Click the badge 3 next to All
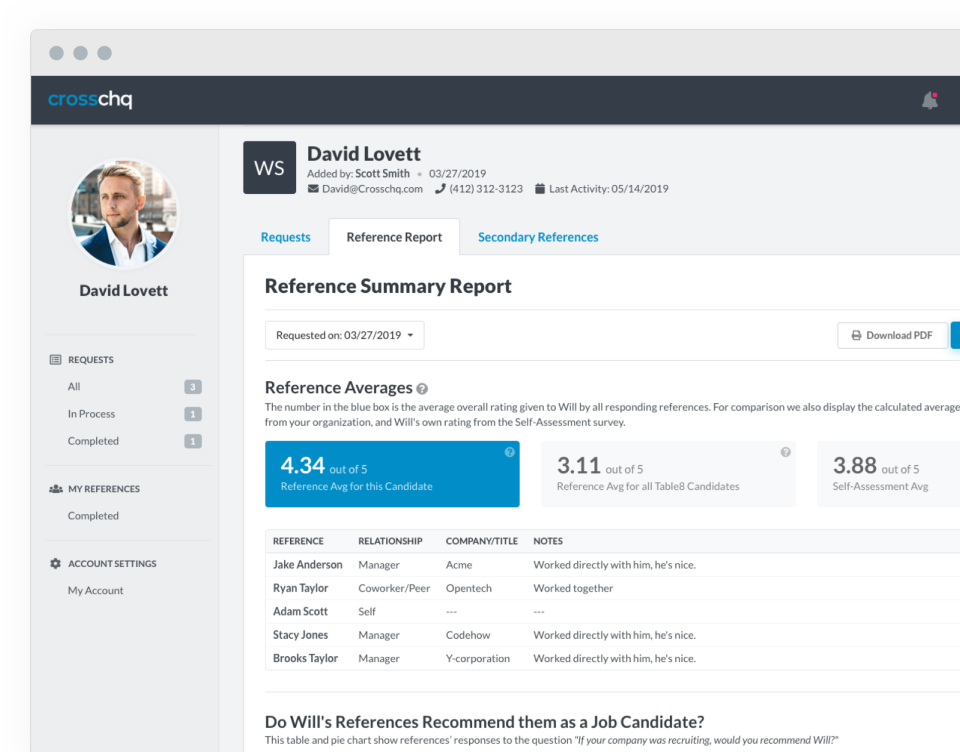Viewport: 960px width, 752px height. click(193, 387)
